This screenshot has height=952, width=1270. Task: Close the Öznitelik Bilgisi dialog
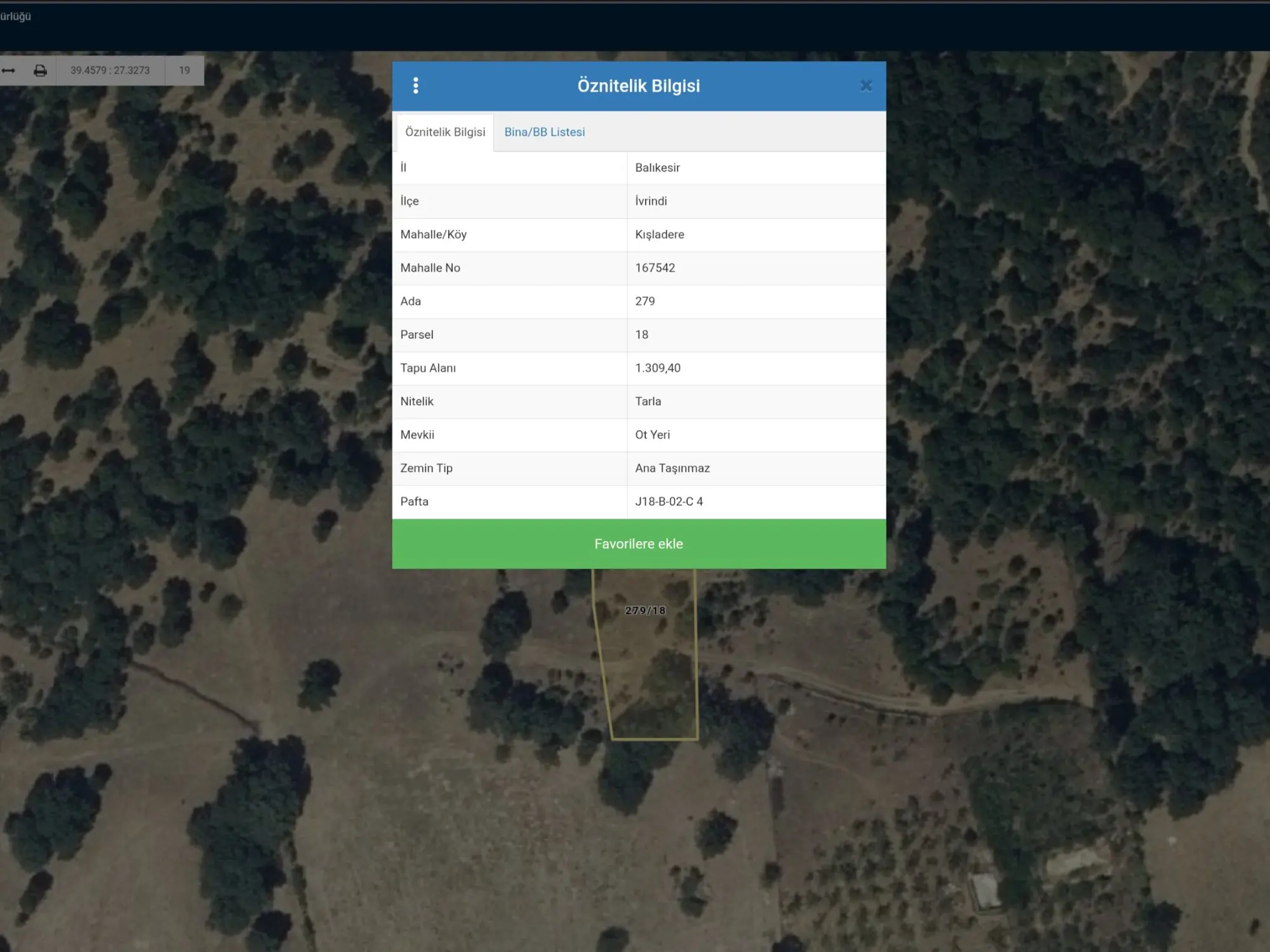[x=866, y=86]
